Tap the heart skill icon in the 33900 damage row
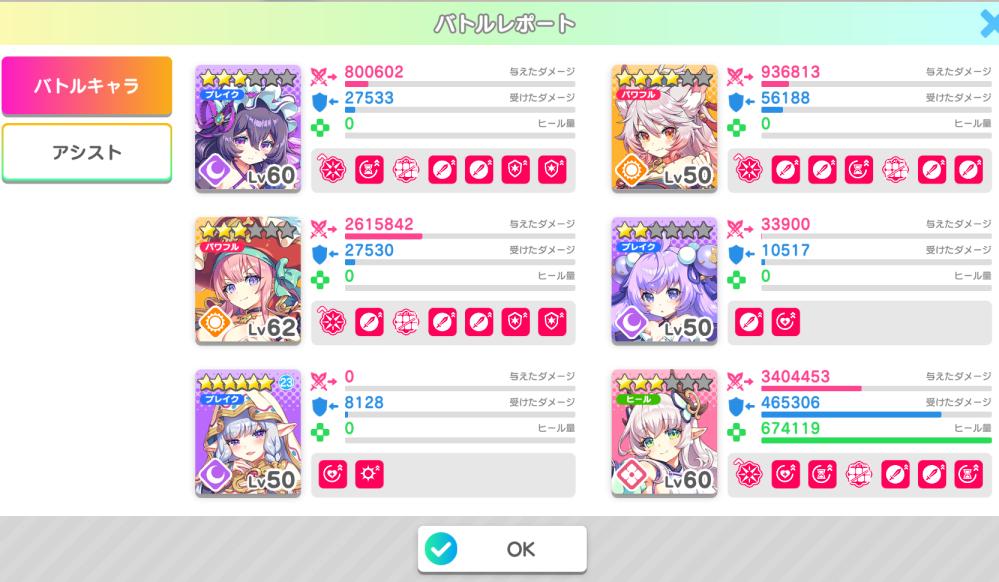999x582 pixels. point(786,322)
